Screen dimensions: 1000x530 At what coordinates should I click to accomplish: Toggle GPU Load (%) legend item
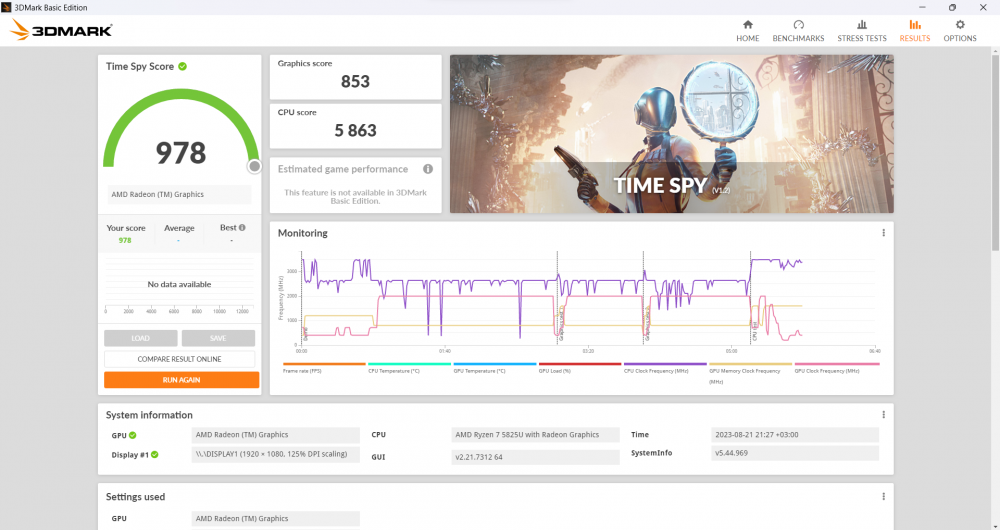(x=580, y=368)
